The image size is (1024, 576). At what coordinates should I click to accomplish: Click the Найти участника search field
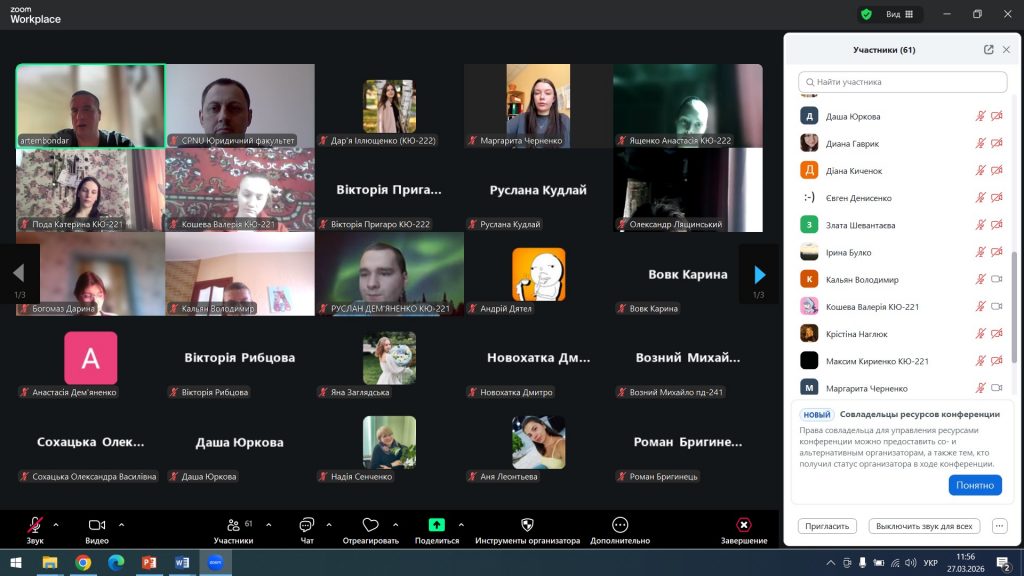click(902, 82)
